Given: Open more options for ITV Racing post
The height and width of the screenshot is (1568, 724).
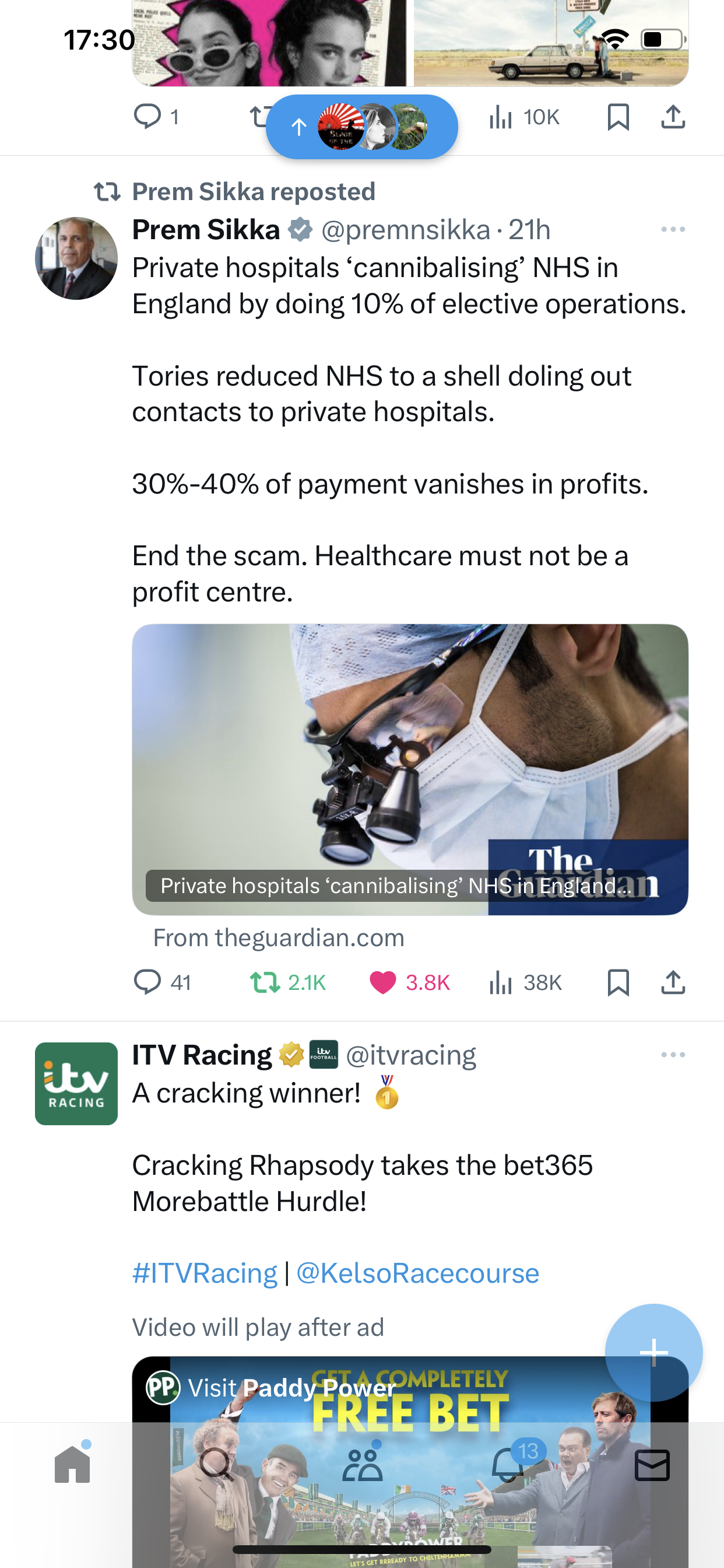Looking at the screenshot, I should coord(673,1055).
